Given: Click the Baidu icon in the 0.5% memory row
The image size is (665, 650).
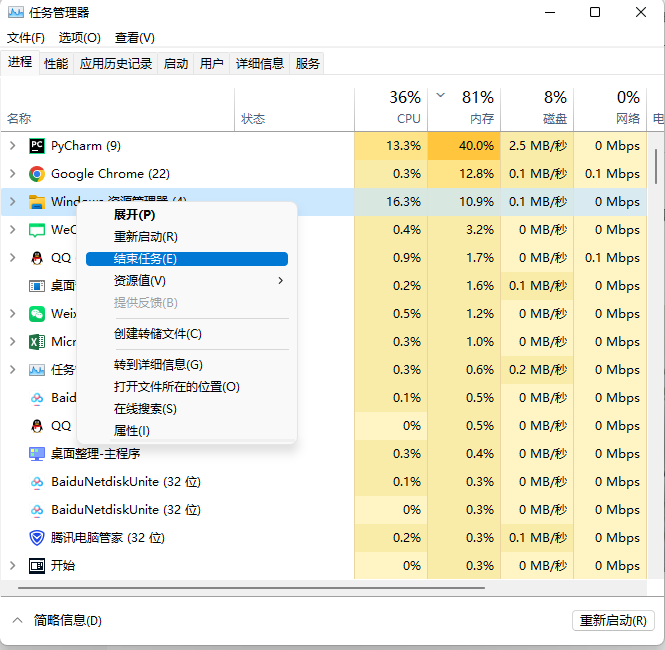Looking at the screenshot, I should pos(37,398).
